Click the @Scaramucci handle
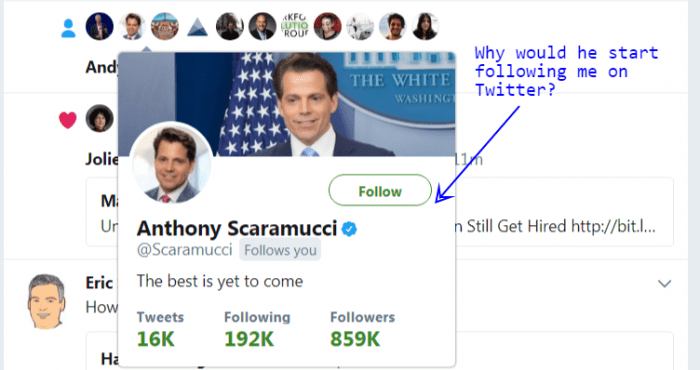Screen dimensions: 700x370 click(x=185, y=250)
